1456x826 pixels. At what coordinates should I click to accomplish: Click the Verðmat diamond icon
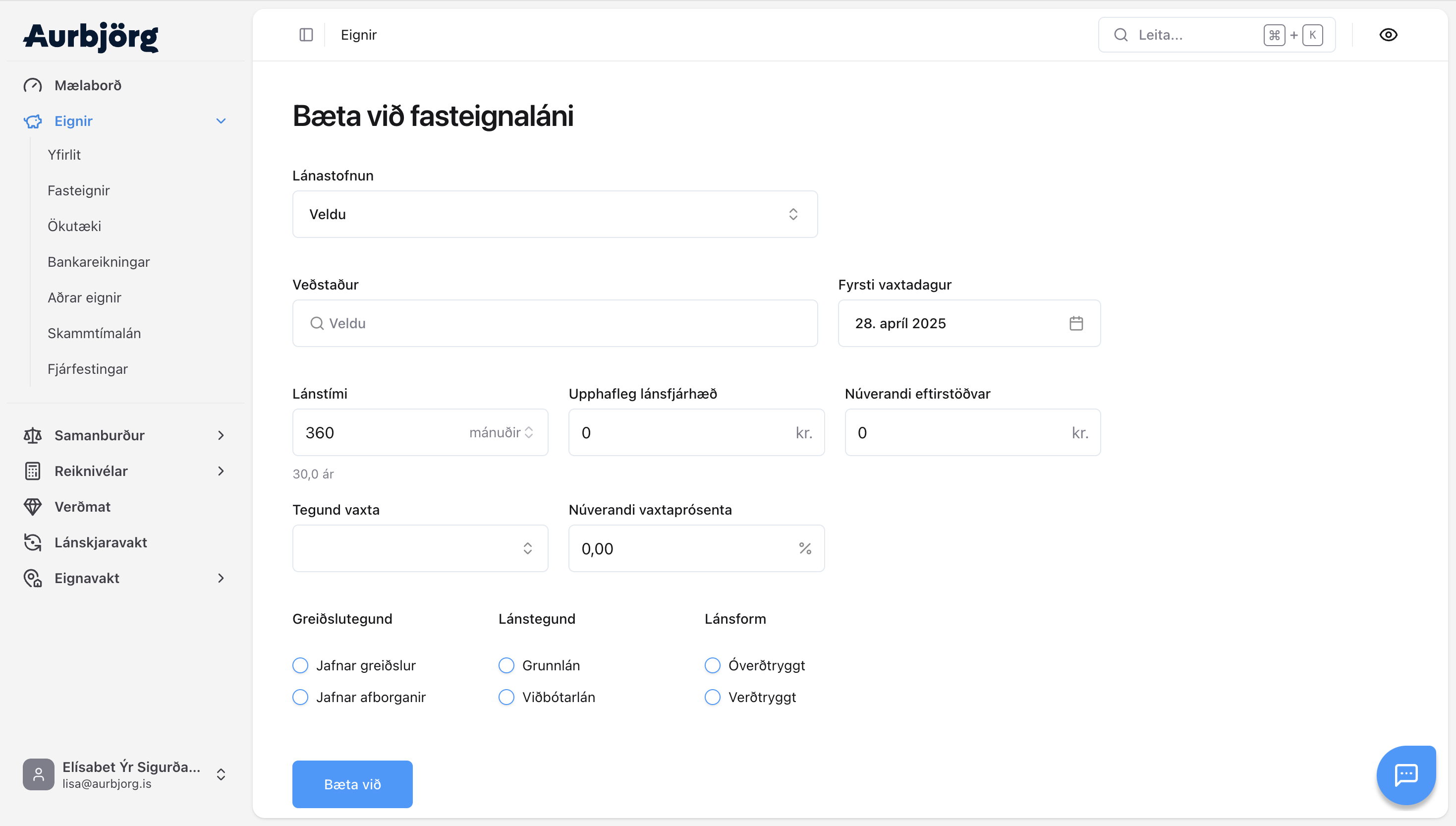tap(33, 507)
